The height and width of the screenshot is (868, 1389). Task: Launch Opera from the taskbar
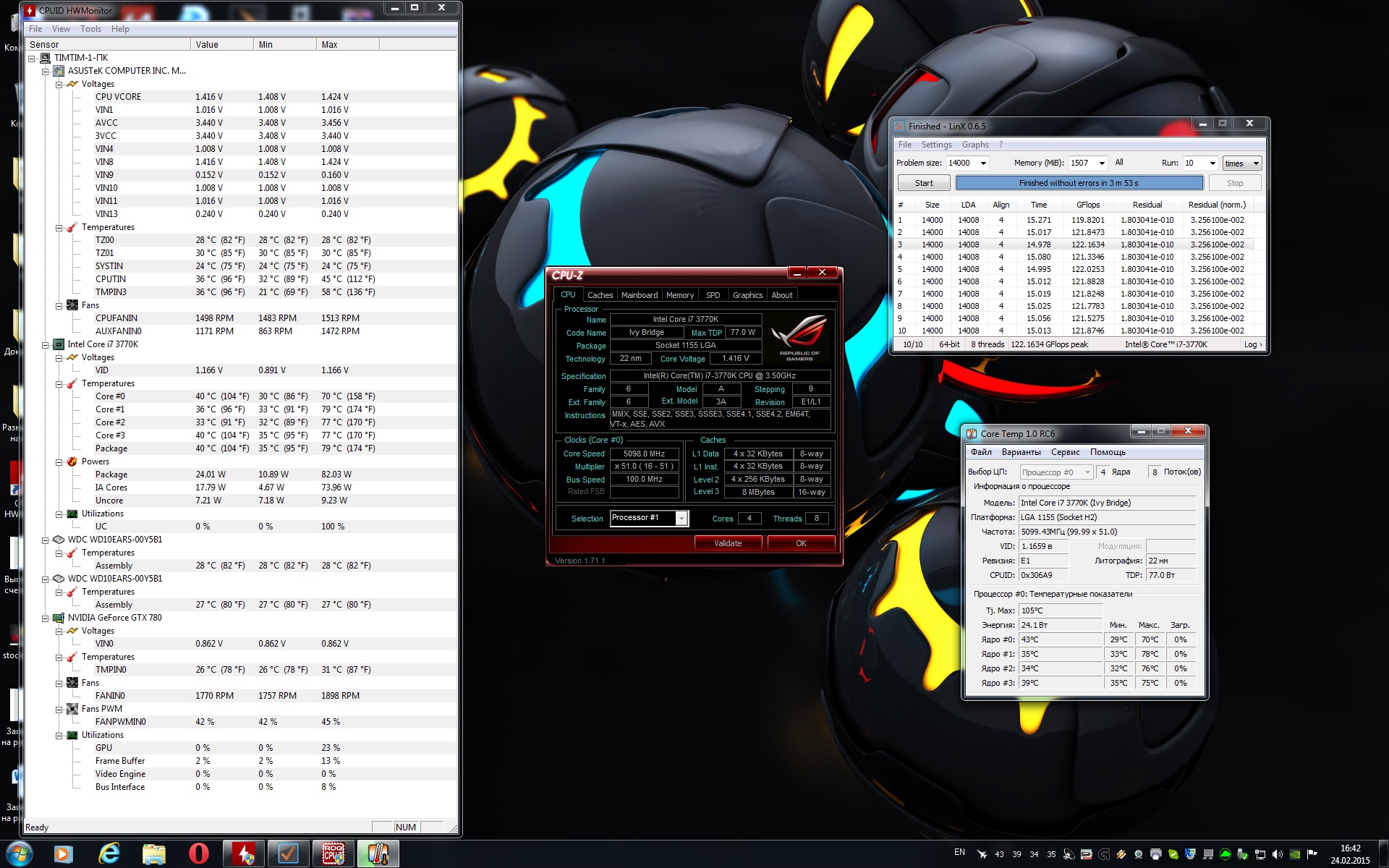click(198, 854)
